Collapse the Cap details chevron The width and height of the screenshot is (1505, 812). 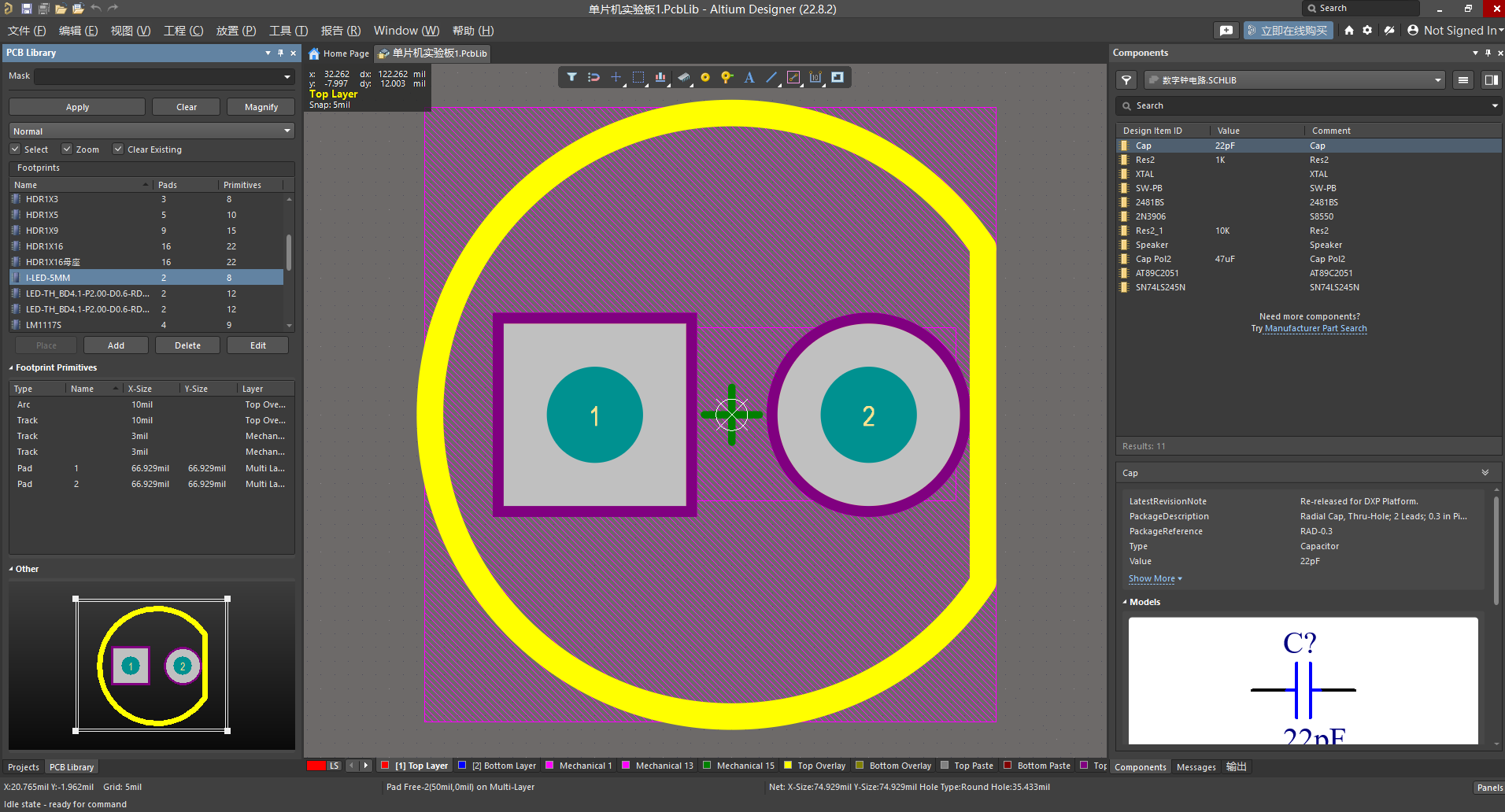point(1485,473)
